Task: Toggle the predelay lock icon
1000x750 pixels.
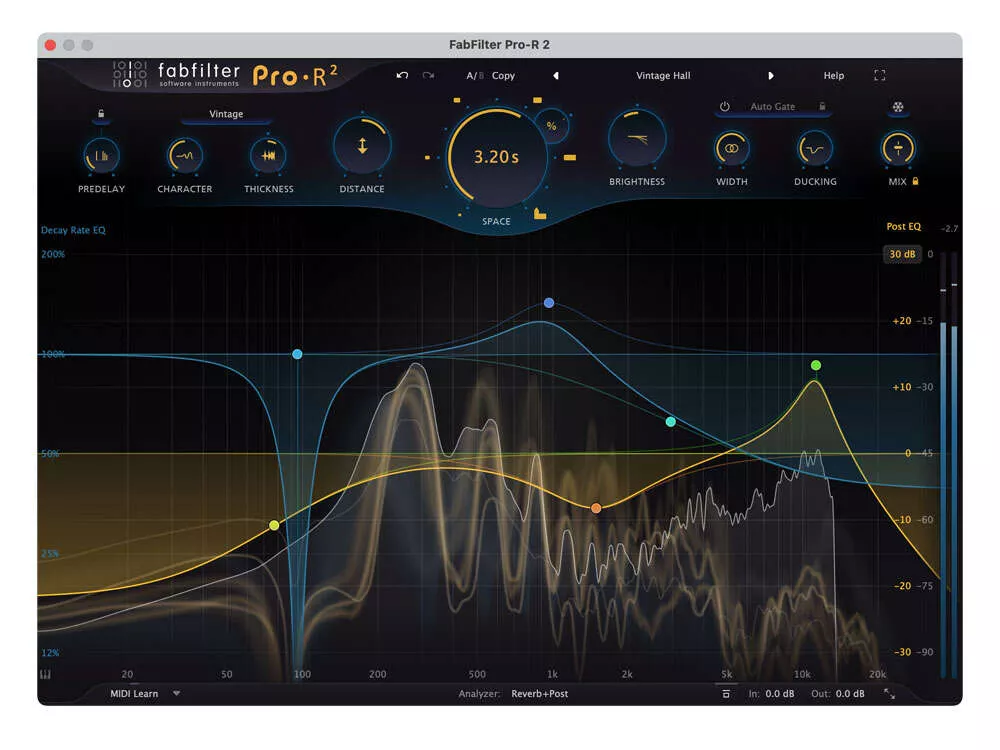Action: coord(101,114)
